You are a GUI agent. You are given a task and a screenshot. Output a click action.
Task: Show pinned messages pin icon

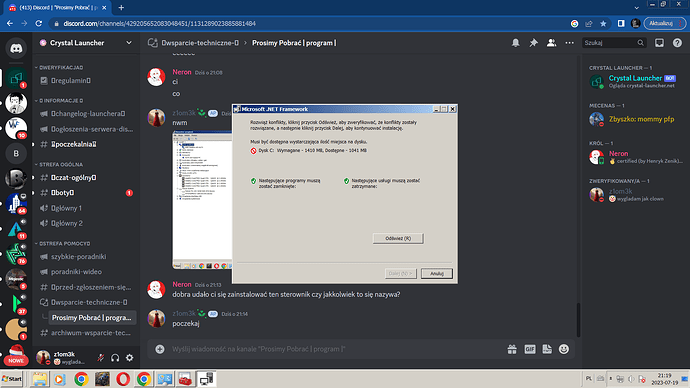533,43
